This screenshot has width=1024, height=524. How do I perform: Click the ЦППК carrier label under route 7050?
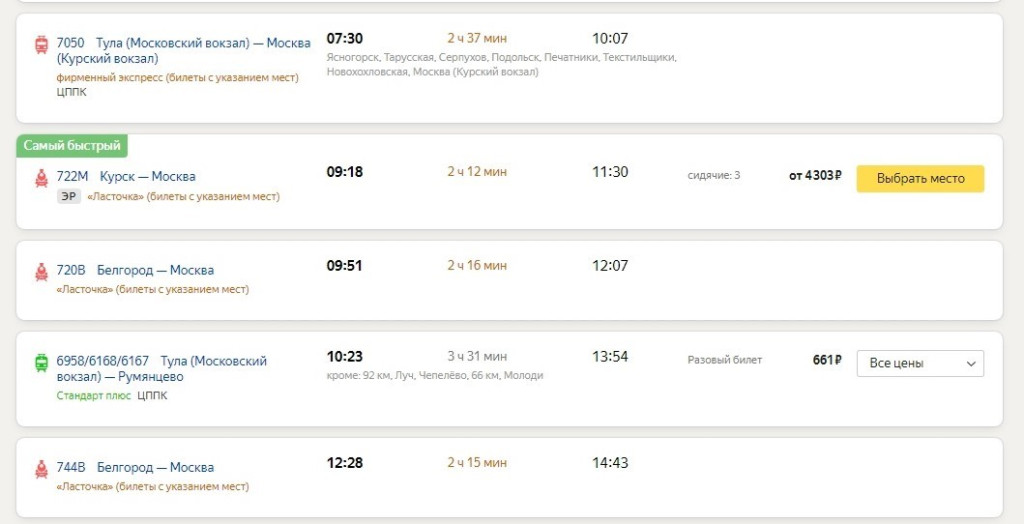click(x=71, y=92)
